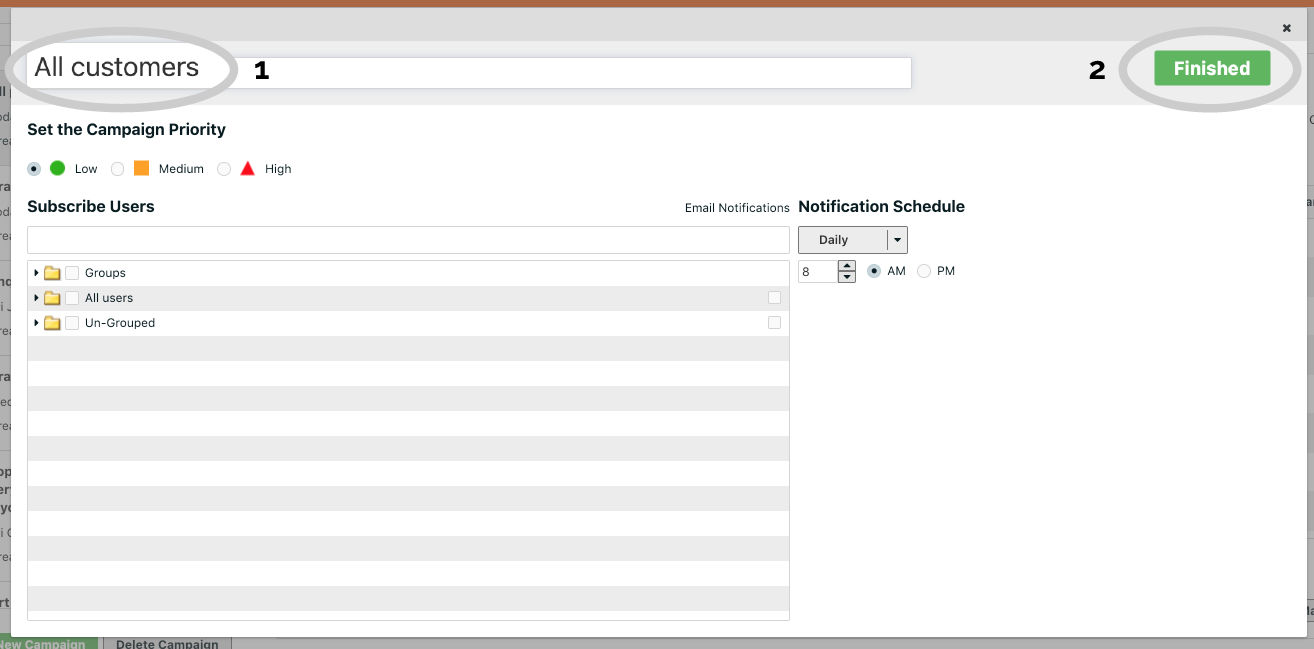Check the Groups subscribe checkbox
This screenshot has height=649, width=1314.
(x=72, y=273)
